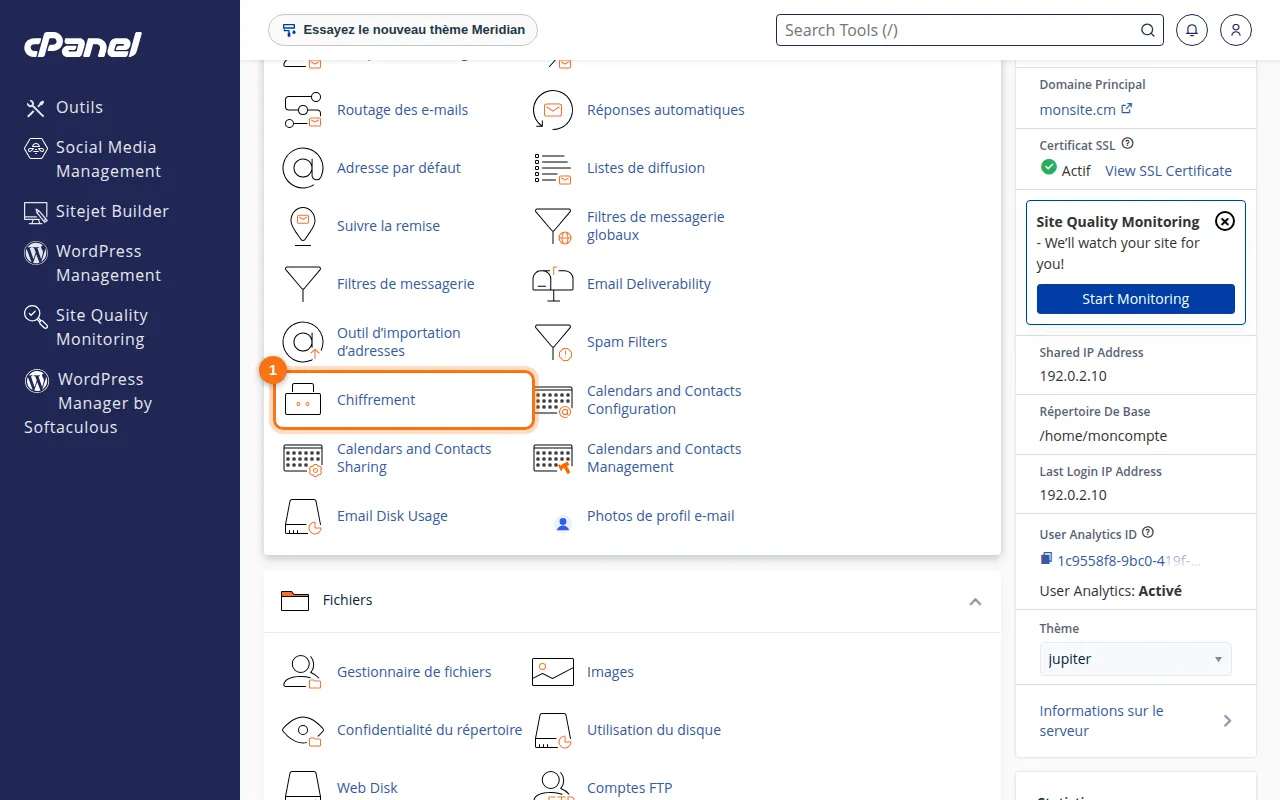Open Sitejet Builder in sidebar
This screenshot has width=1280, height=800.
pos(97,211)
